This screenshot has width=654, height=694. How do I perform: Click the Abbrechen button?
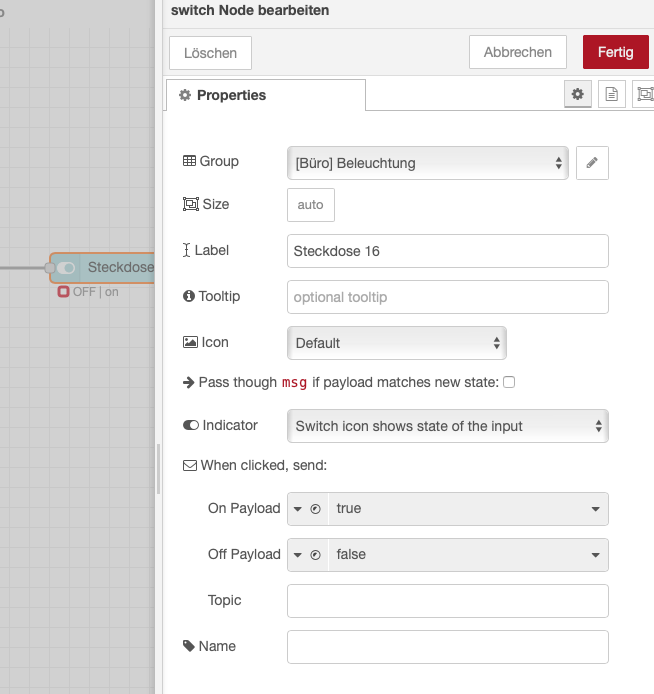coord(517,53)
